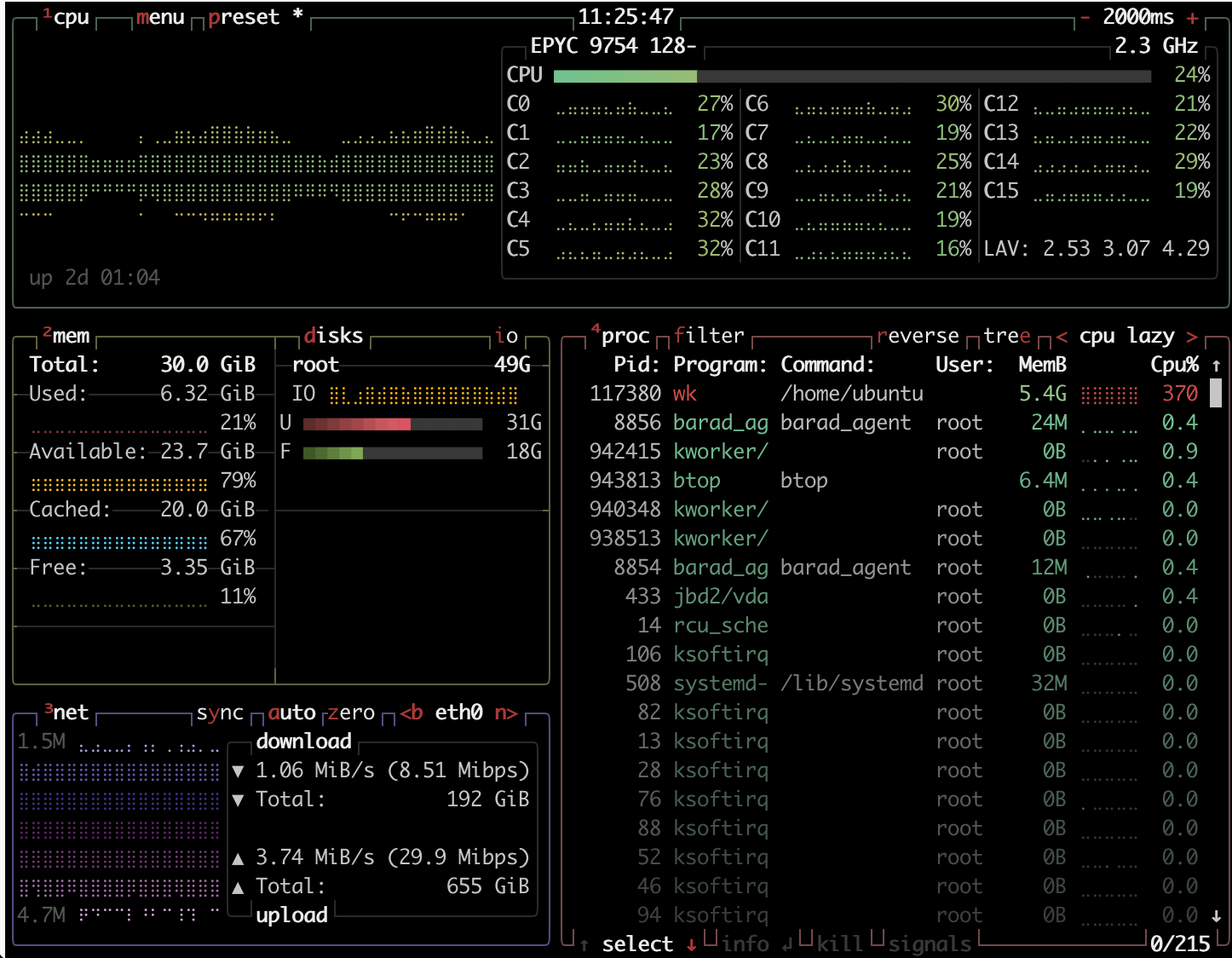Click the process list scrollbar thumb
The width and height of the screenshot is (1232, 958).
tap(1216, 393)
